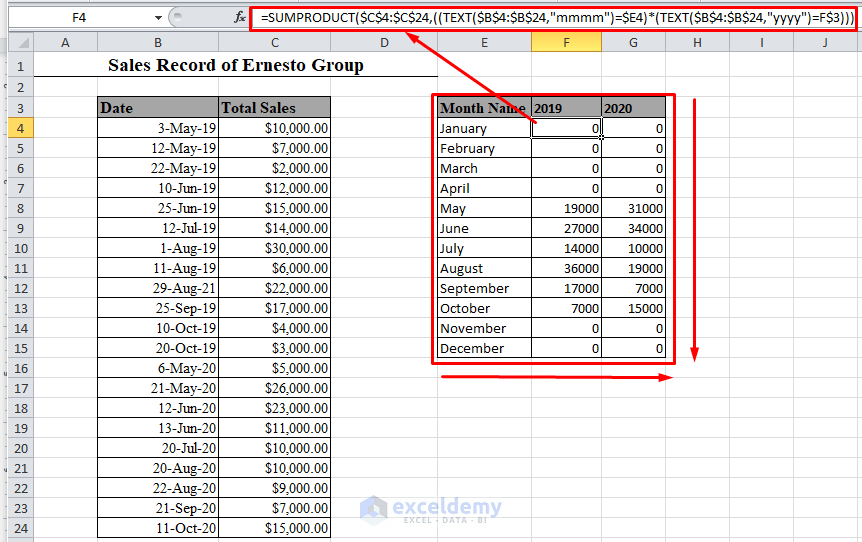Select the $12,000.00 sales cell
862x542 pixels.
point(274,189)
